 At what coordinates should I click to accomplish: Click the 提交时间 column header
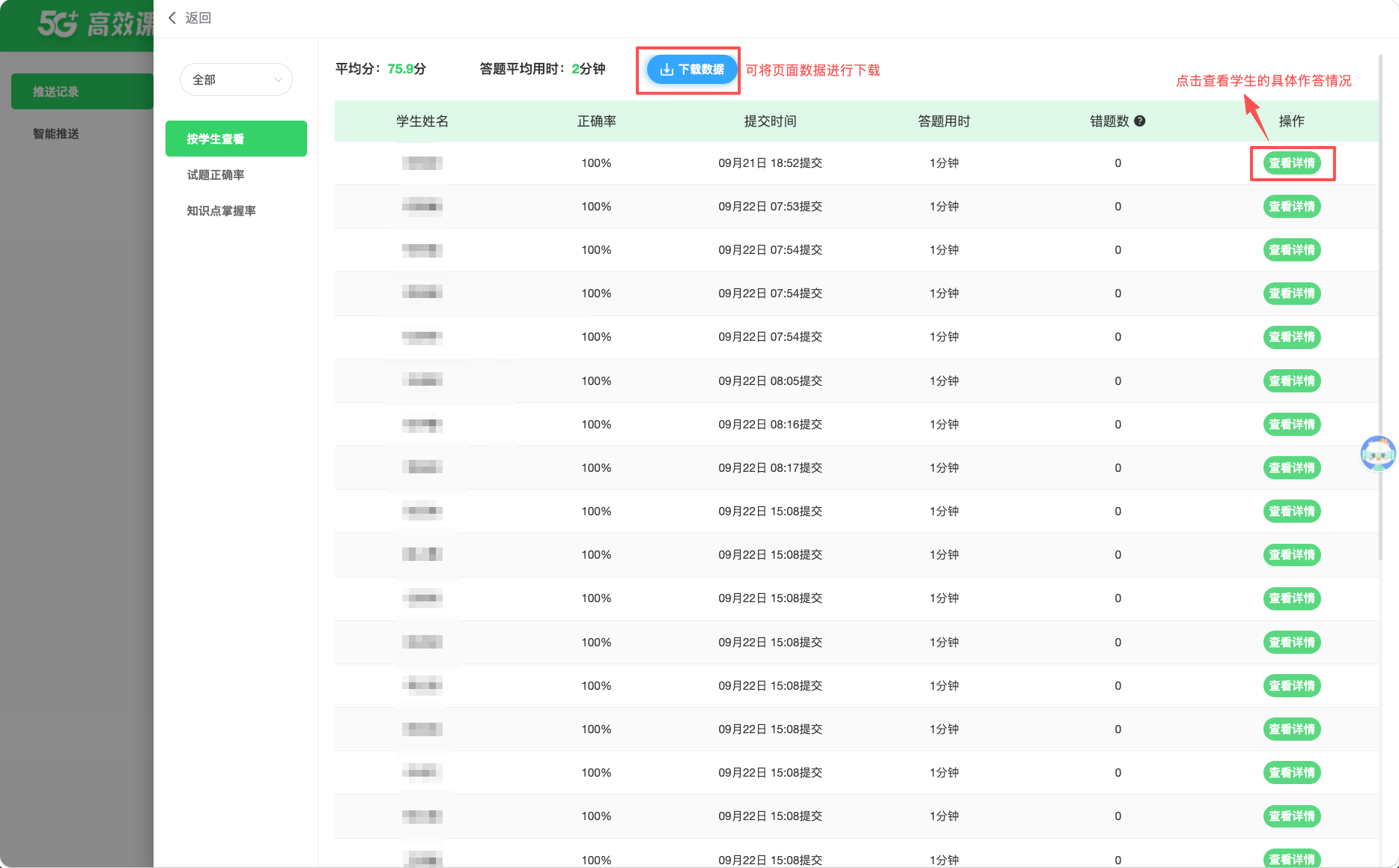click(770, 121)
